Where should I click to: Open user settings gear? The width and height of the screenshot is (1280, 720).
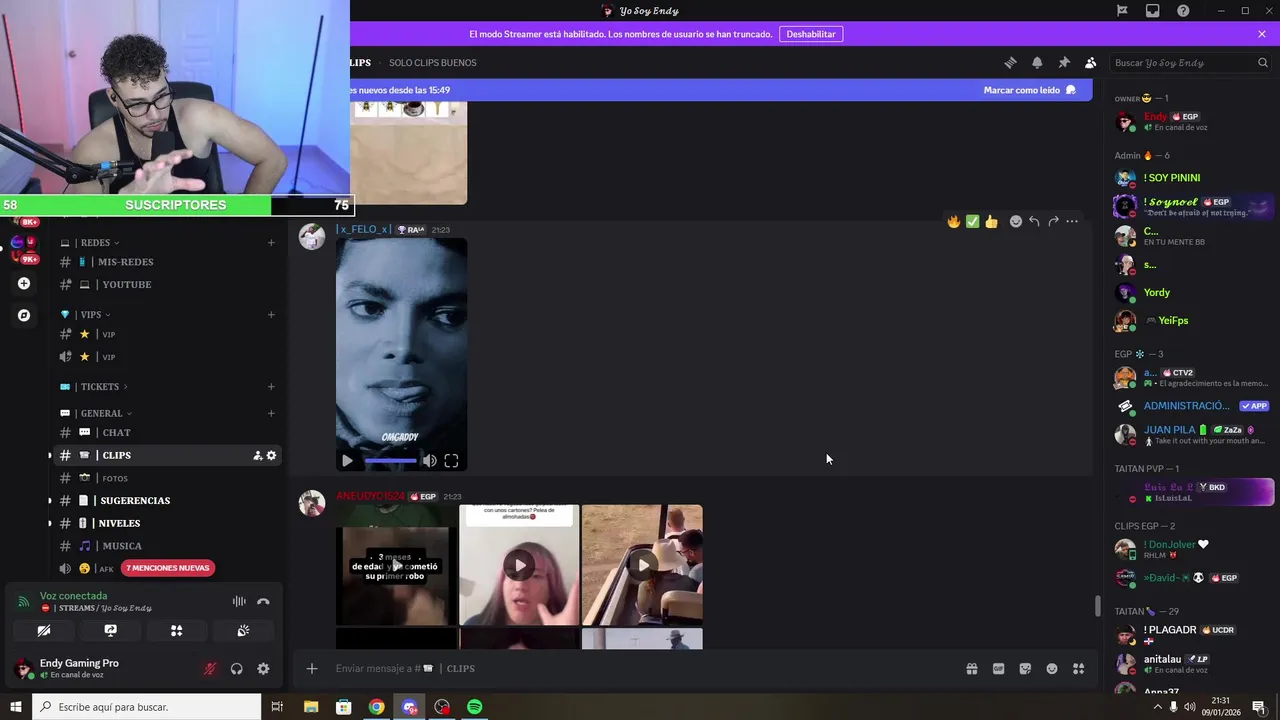tap(263, 669)
